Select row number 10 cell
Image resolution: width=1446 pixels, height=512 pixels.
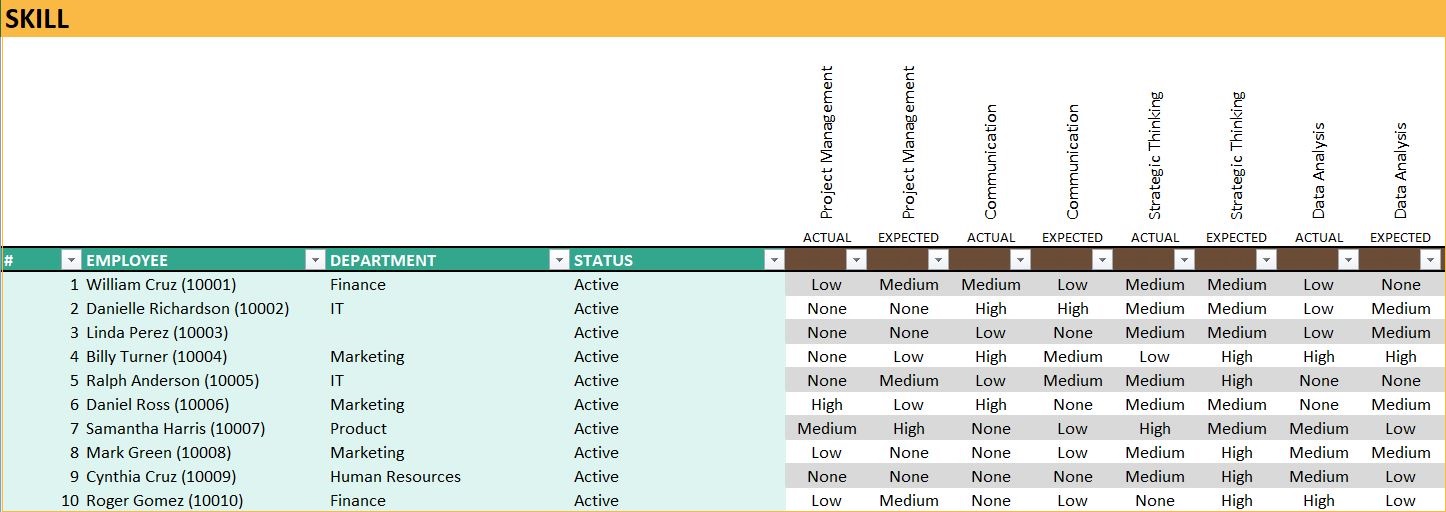click(42, 500)
